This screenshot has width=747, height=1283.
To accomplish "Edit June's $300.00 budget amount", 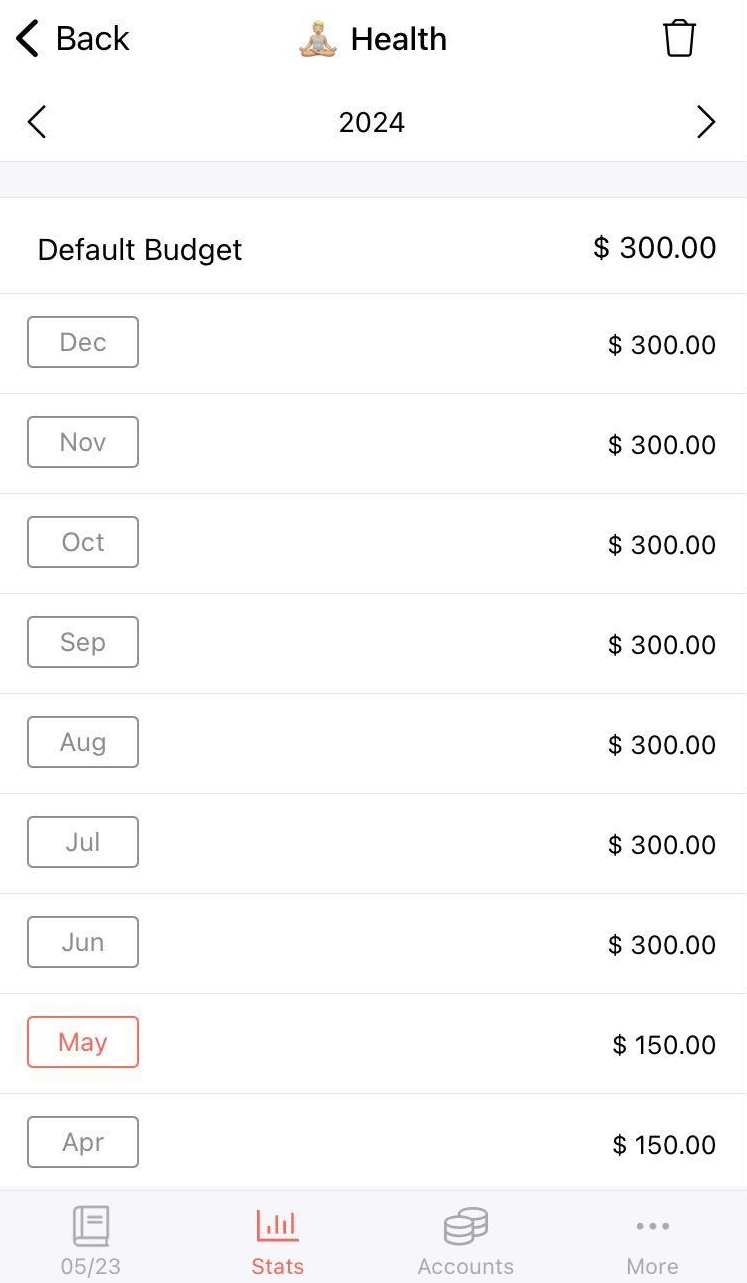I will coord(661,945).
